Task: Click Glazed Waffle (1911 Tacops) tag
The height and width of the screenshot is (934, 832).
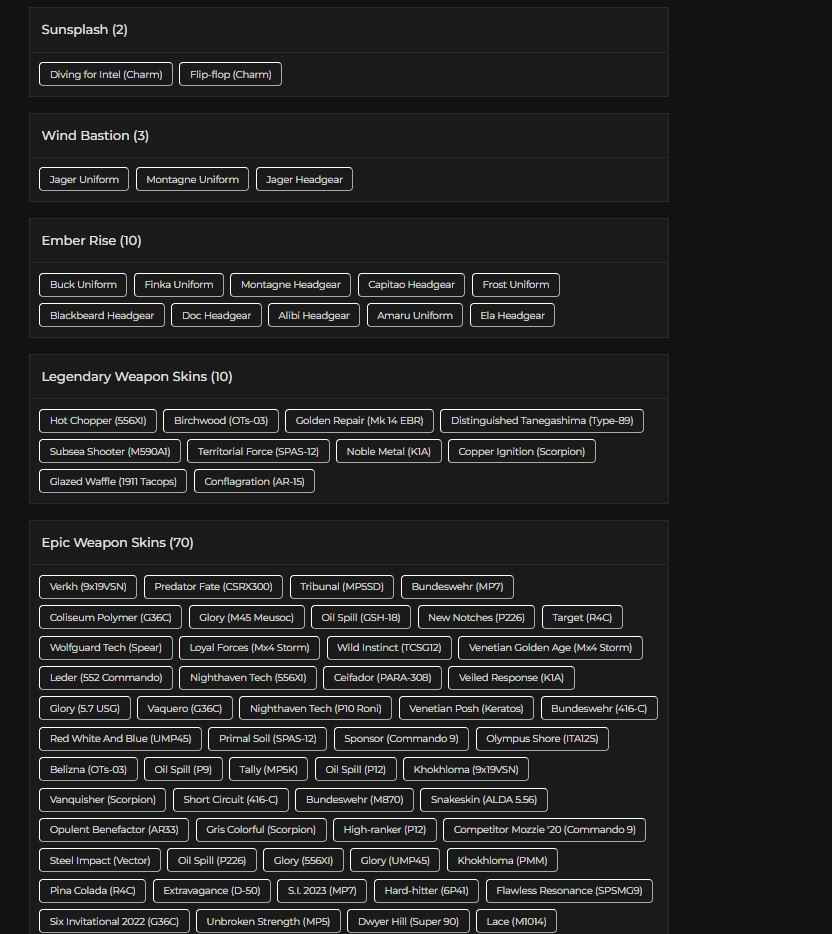Action: pyautogui.click(x=113, y=481)
